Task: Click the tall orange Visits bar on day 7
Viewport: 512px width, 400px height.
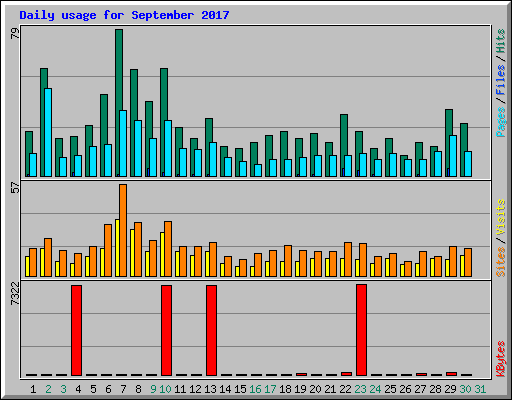Action: 123,230
